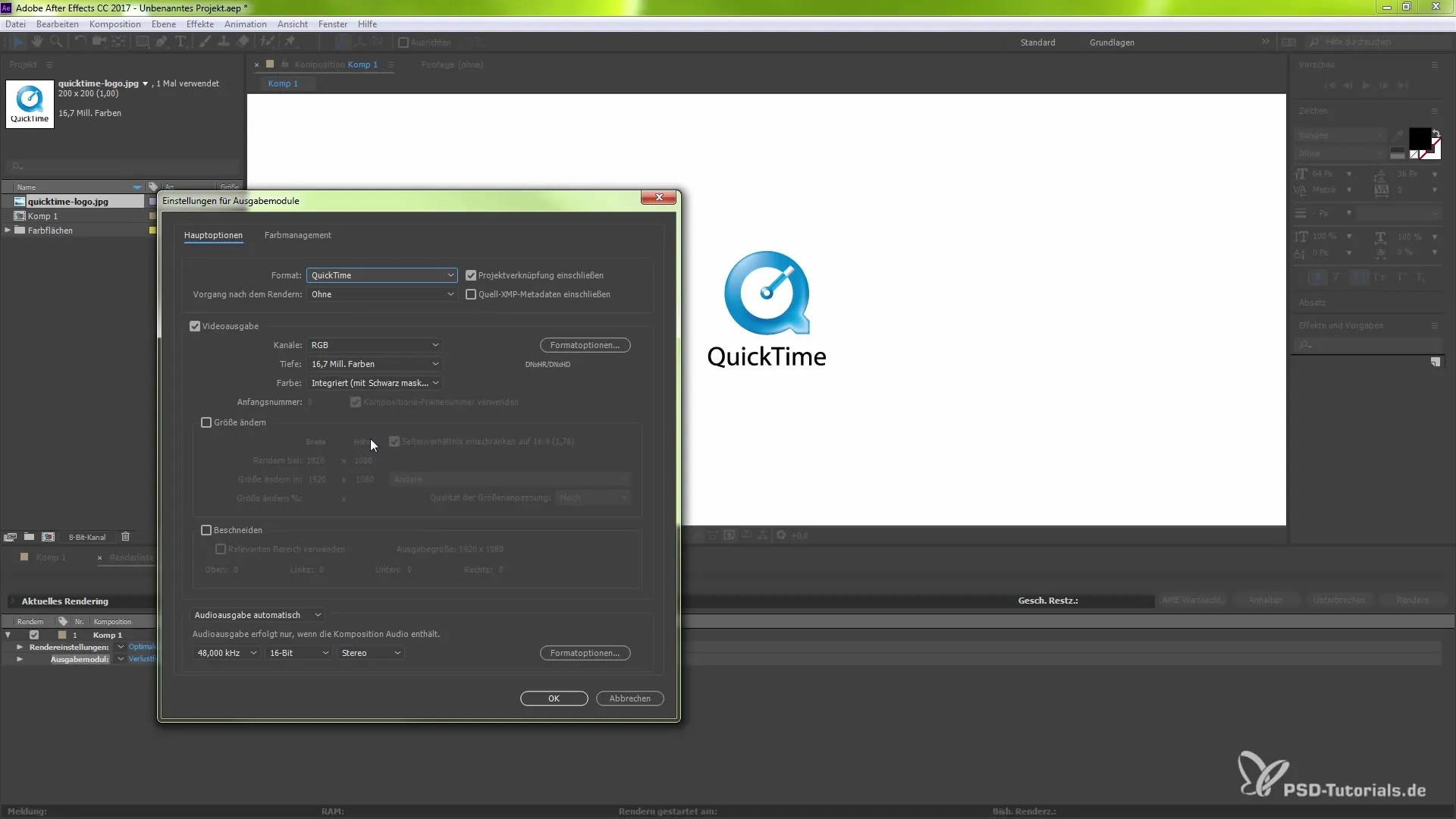Screen dimensions: 1456x819
Task: Open the Audioausgabe automatisch dropdown
Action: pos(258,615)
